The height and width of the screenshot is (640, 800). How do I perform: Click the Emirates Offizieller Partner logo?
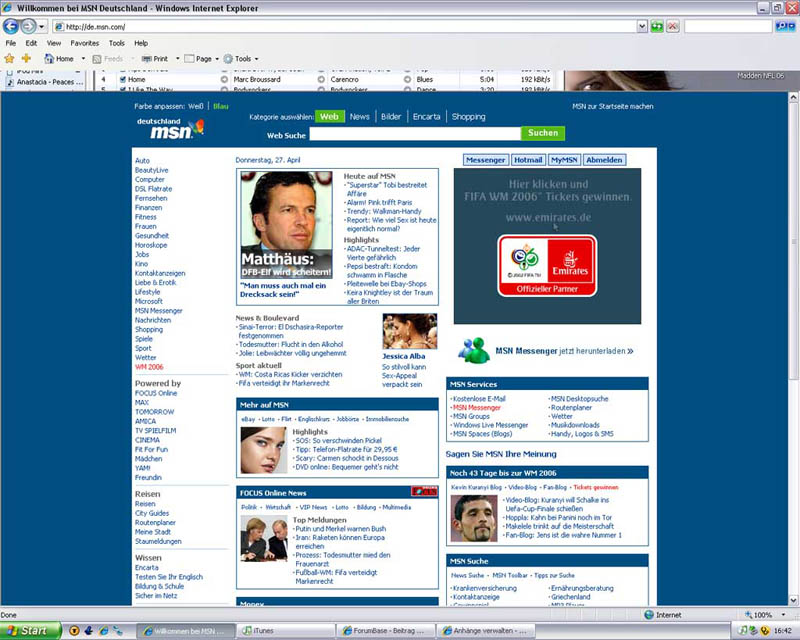[x=547, y=265]
